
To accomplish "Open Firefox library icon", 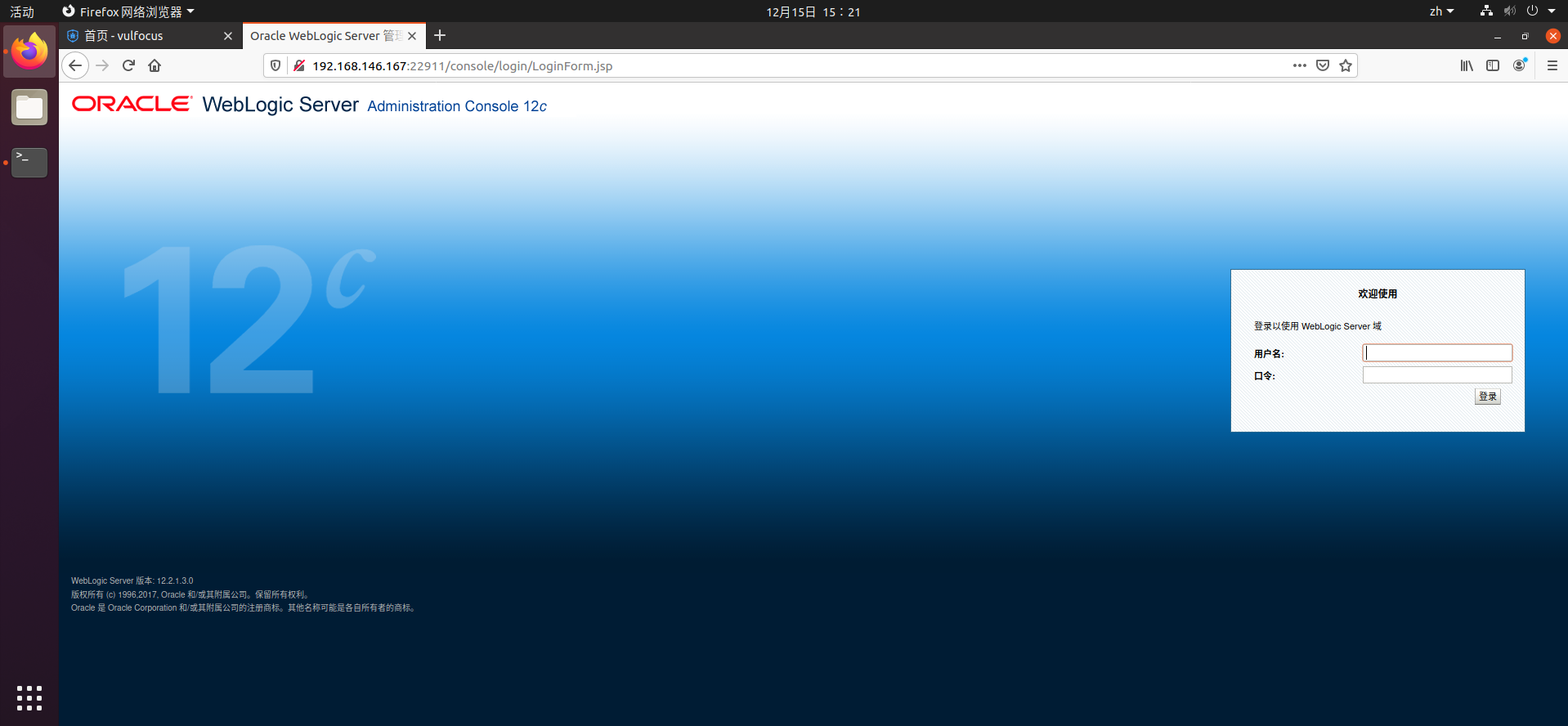I will pos(1467,65).
